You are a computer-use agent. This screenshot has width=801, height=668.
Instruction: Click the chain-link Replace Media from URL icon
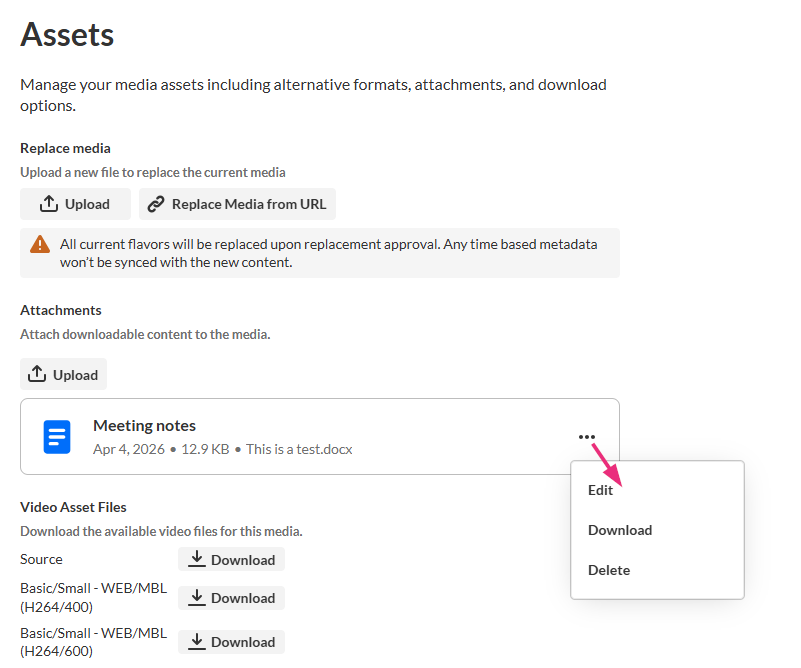[x=155, y=204]
